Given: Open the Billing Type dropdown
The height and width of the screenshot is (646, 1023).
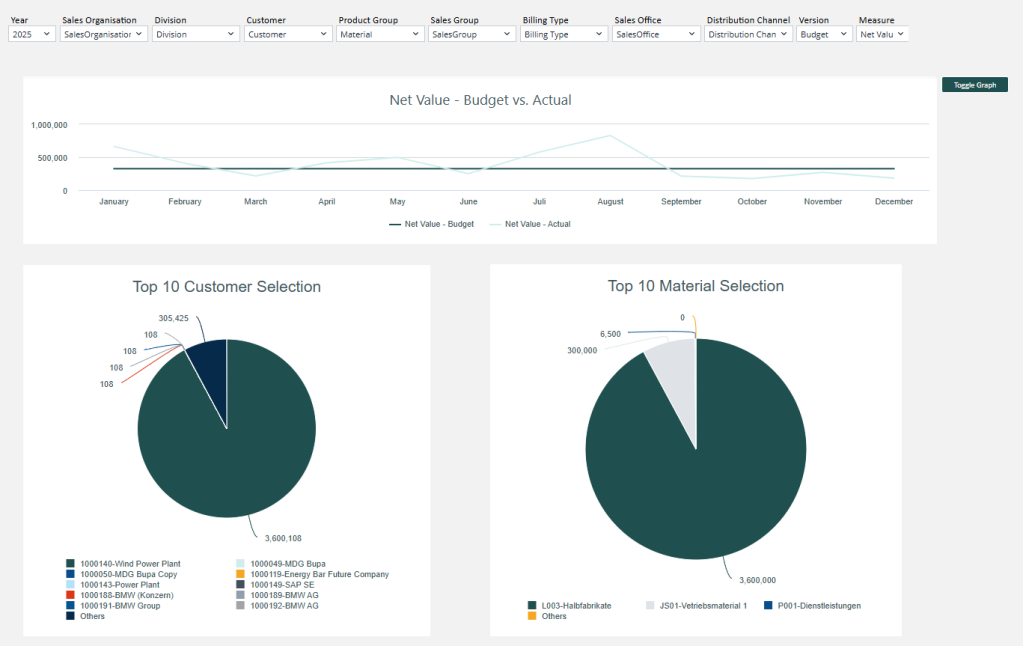Looking at the screenshot, I should pyautogui.click(x=564, y=34).
